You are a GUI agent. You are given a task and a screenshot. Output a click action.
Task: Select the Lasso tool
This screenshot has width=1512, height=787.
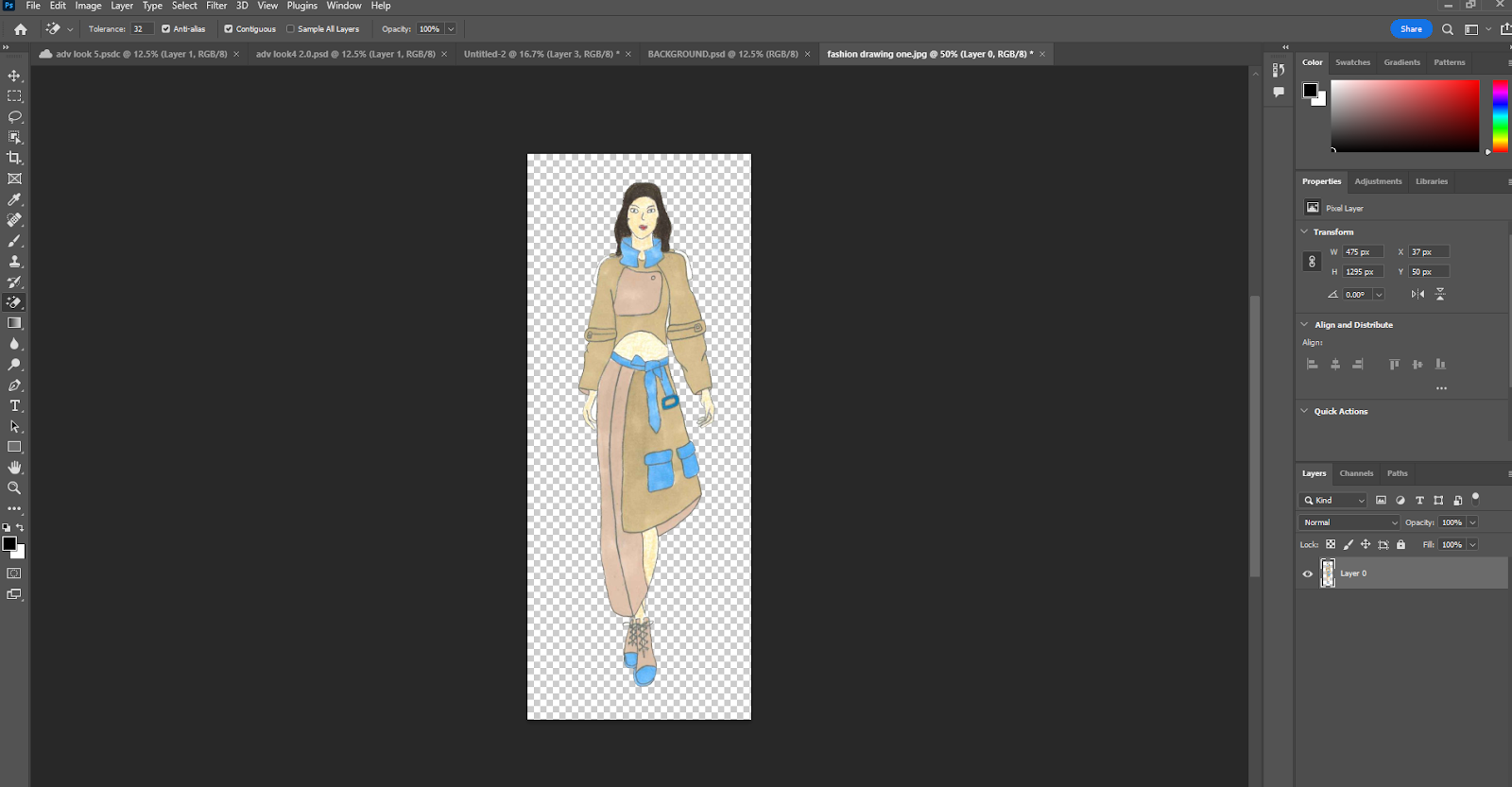pos(14,117)
